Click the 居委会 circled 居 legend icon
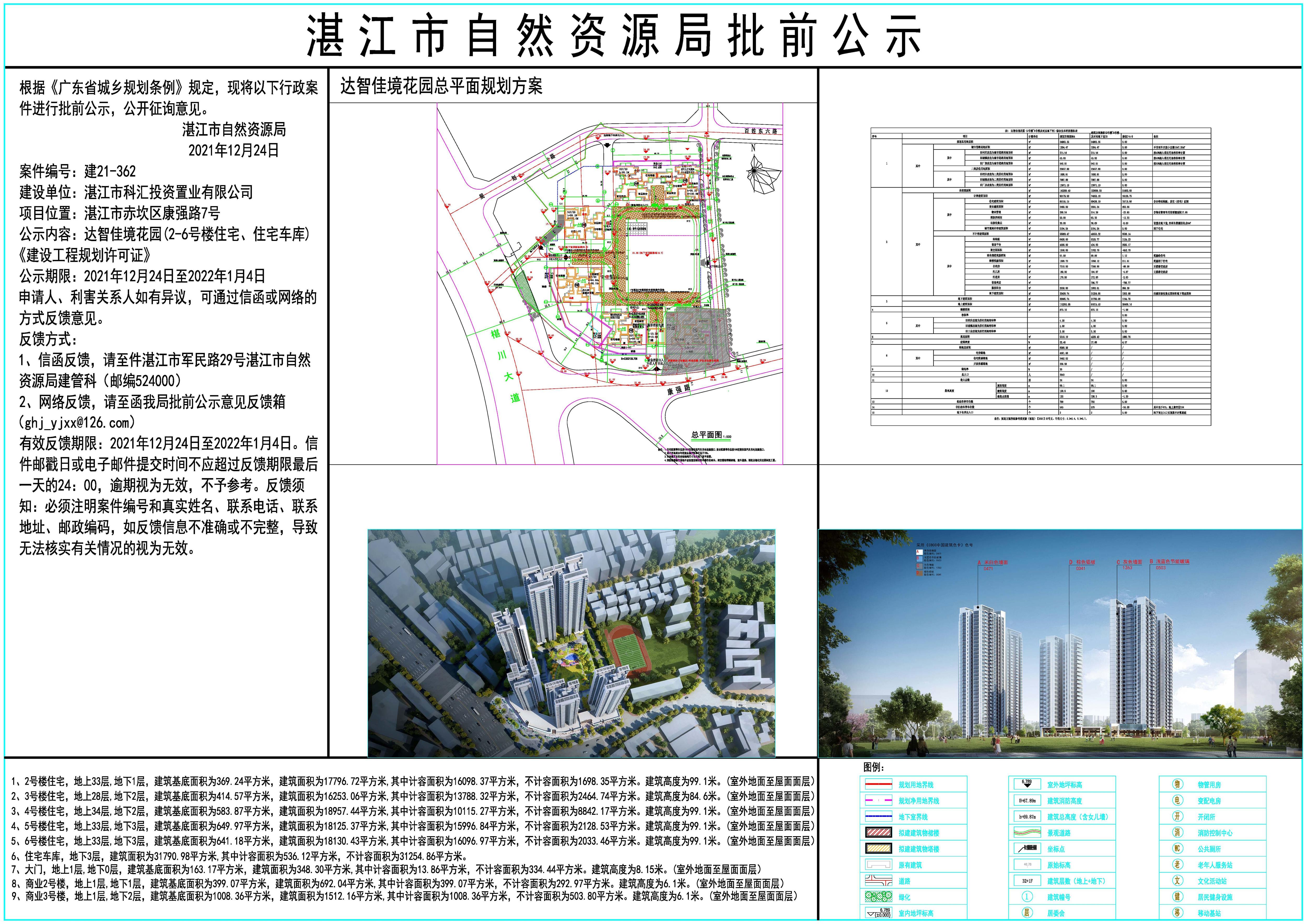1306x924 pixels. [1027, 913]
